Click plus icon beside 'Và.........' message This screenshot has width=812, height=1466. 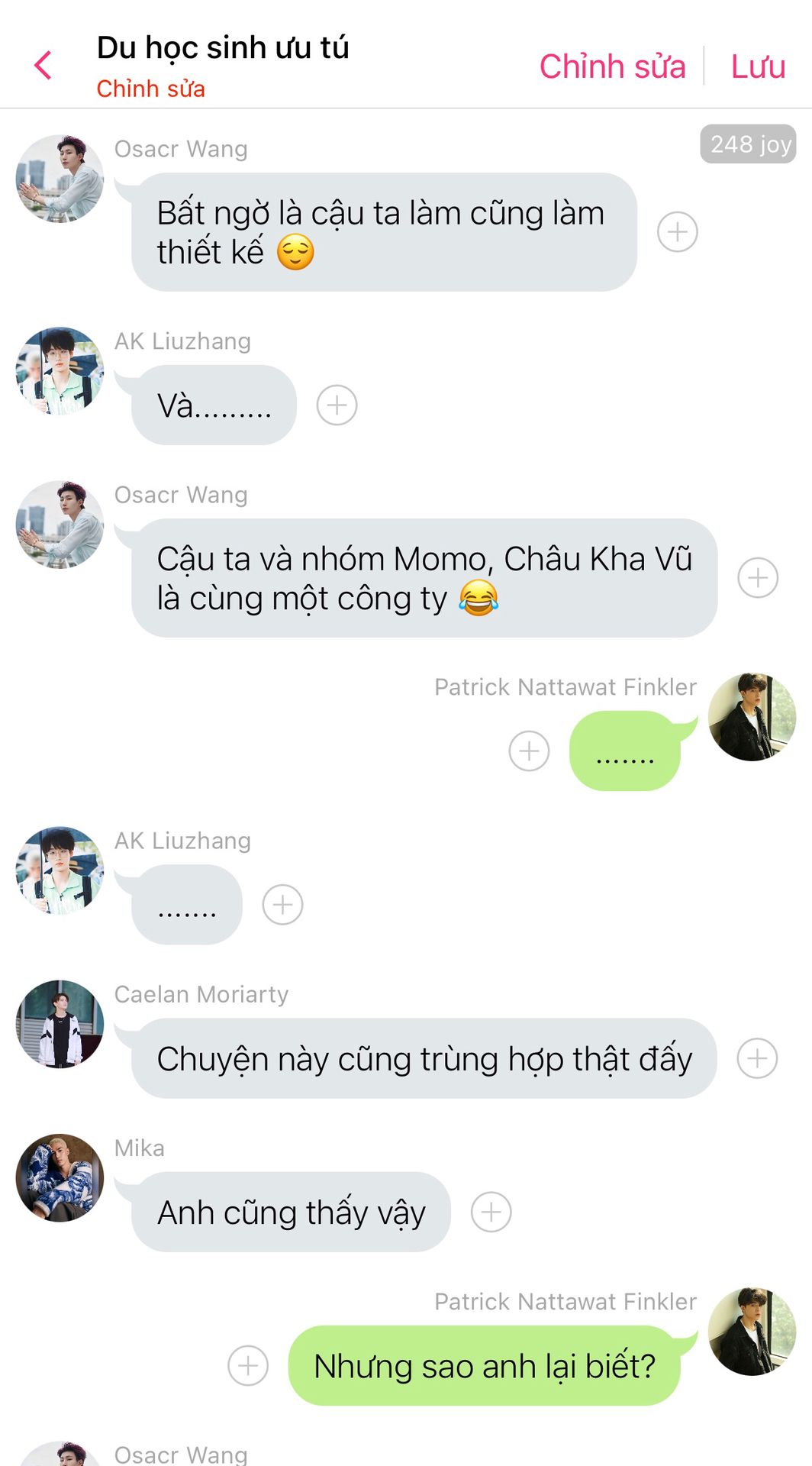click(x=337, y=405)
